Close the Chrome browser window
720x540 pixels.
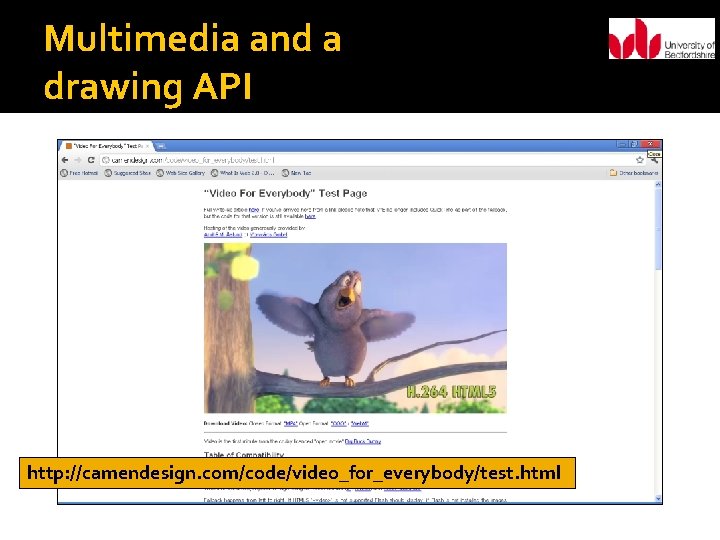pos(650,144)
